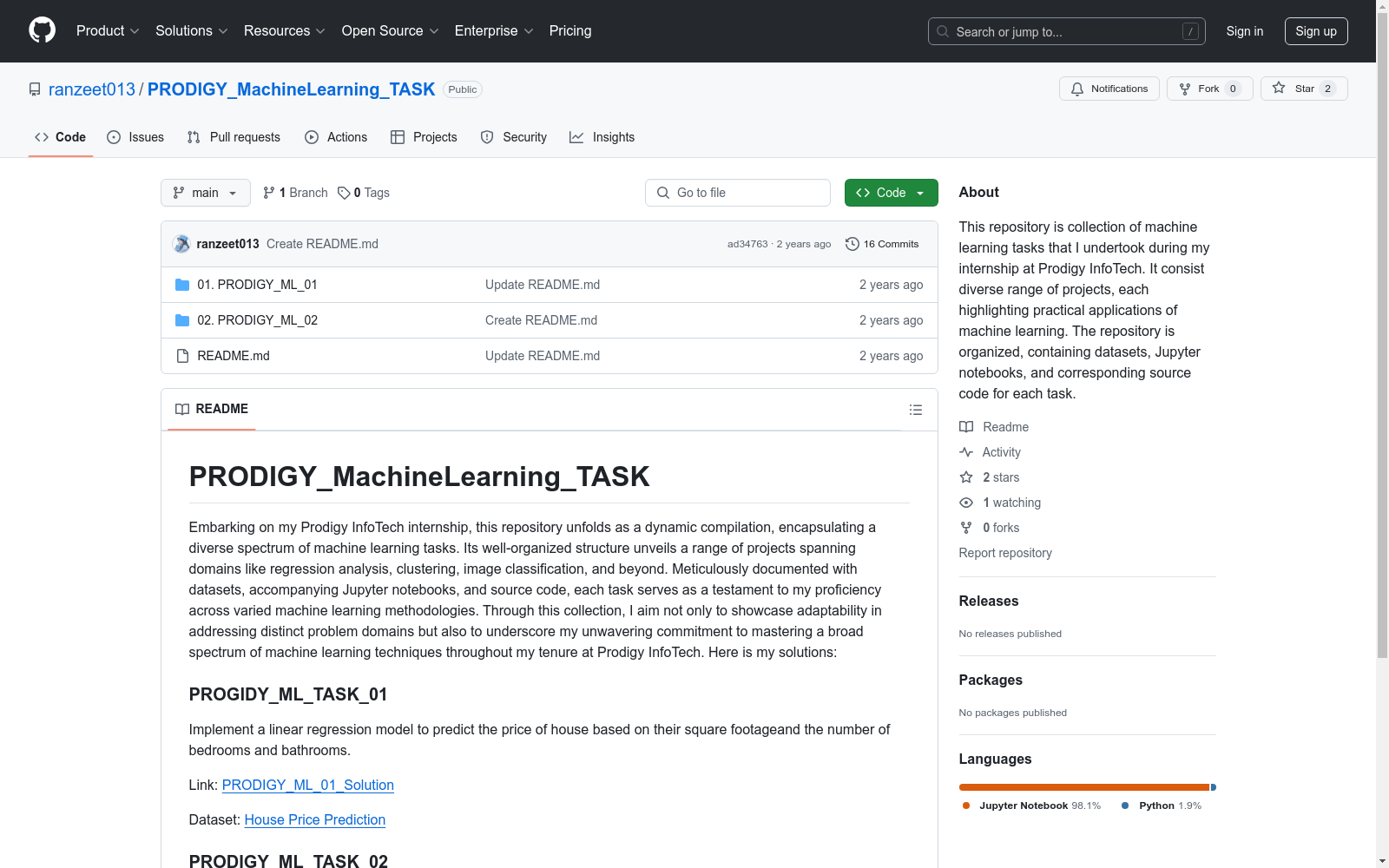Fork this repository
Image resolution: width=1389 pixels, height=868 pixels.
pos(1209,89)
